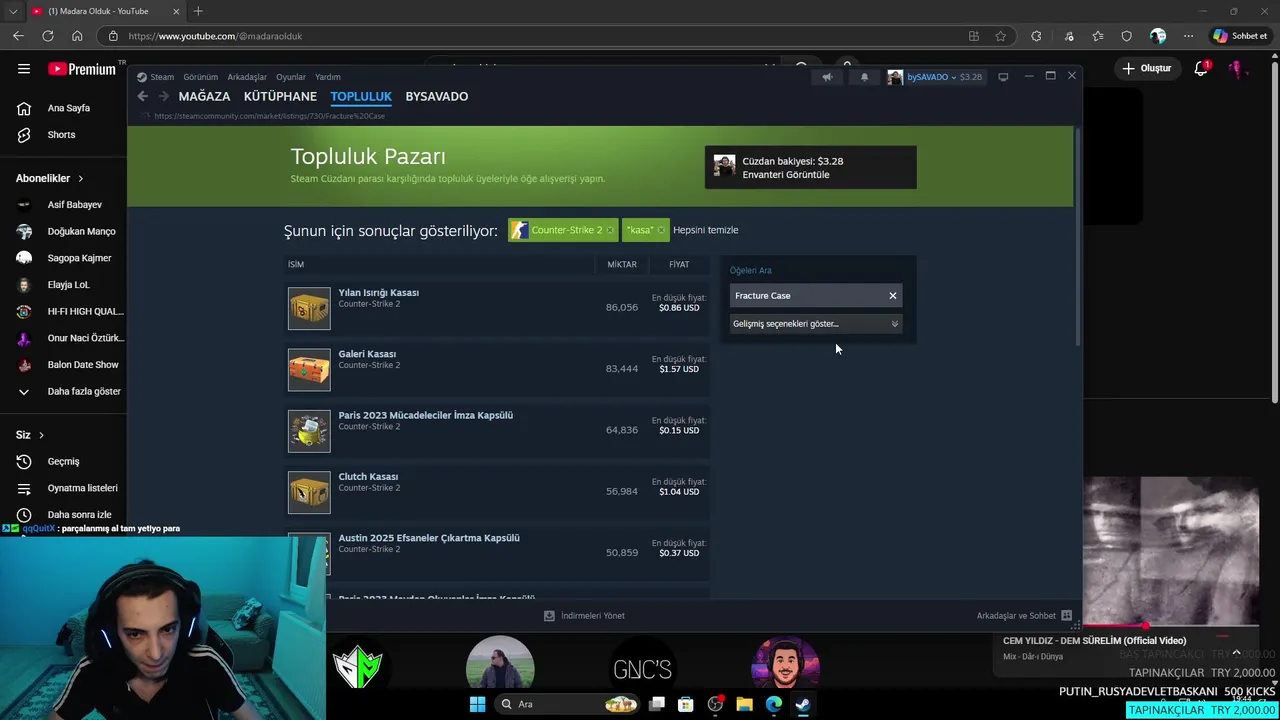Open the YouTube account avatar menu
The image size is (1280, 720).
pyautogui.click(x=1238, y=69)
